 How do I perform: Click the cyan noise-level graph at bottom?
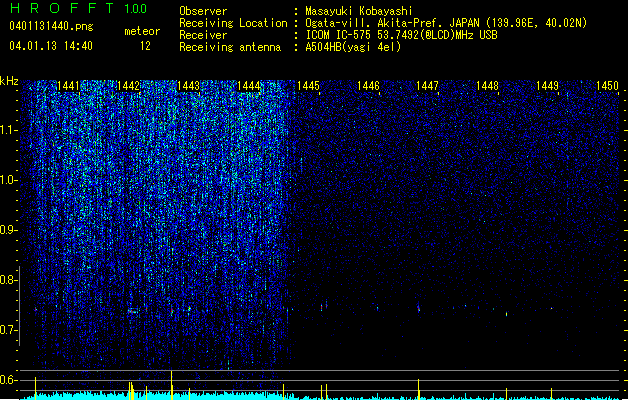(319, 396)
